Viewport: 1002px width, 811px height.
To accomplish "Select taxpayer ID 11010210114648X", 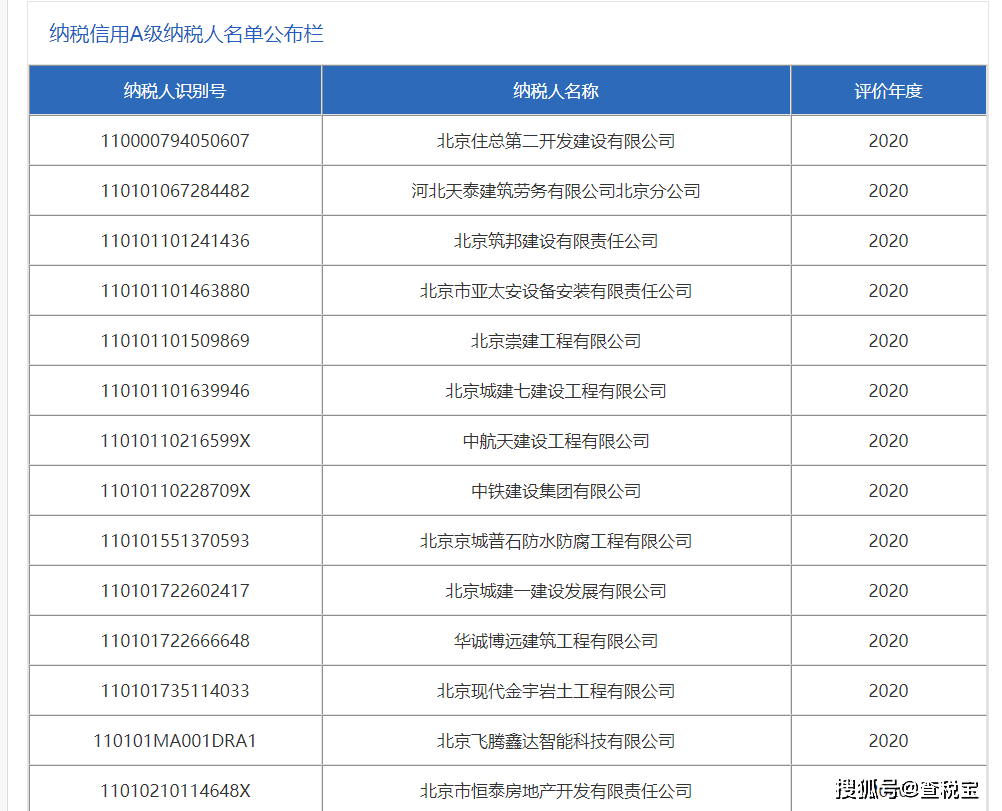I will point(175,791).
